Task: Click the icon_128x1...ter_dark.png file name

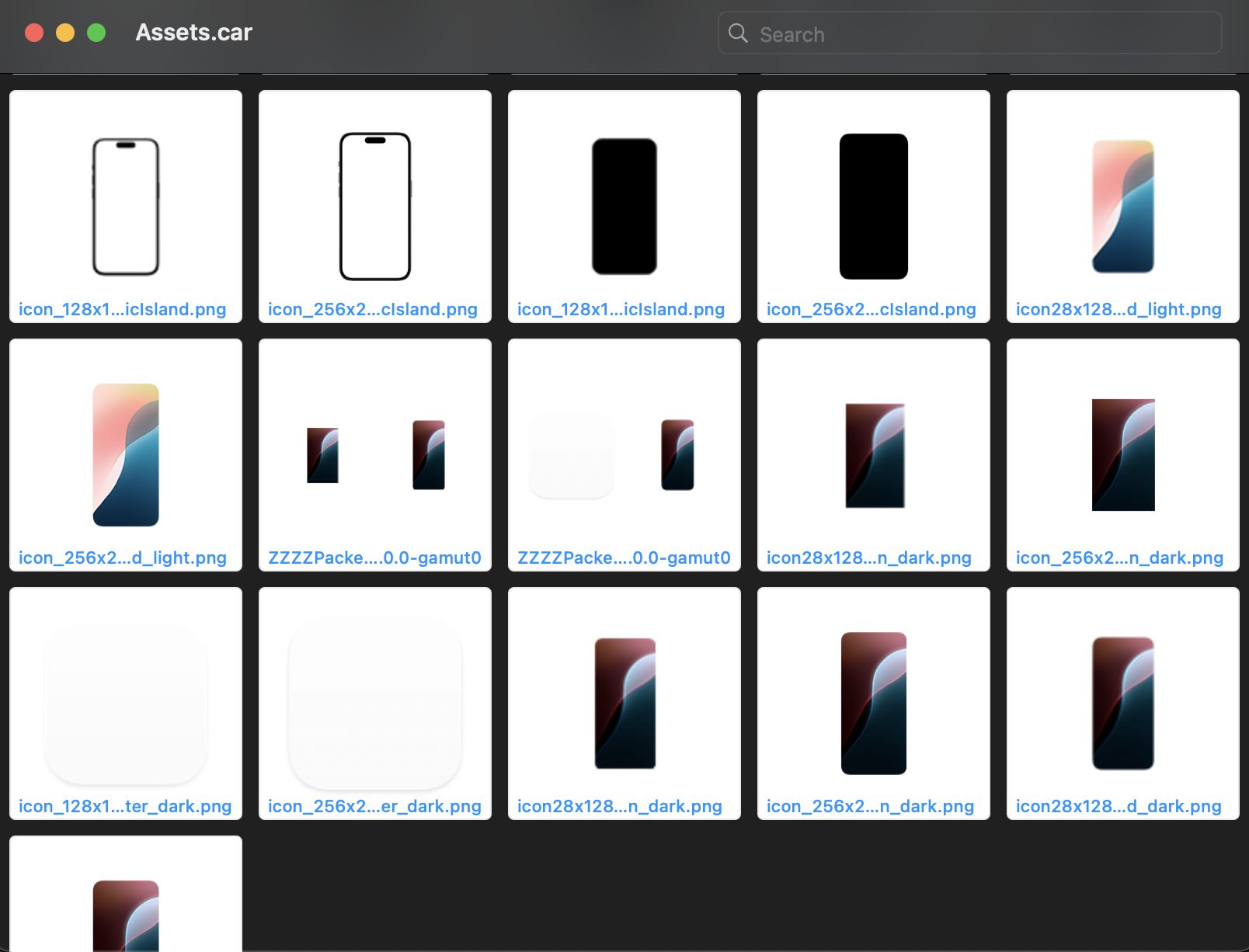Action: [125, 806]
